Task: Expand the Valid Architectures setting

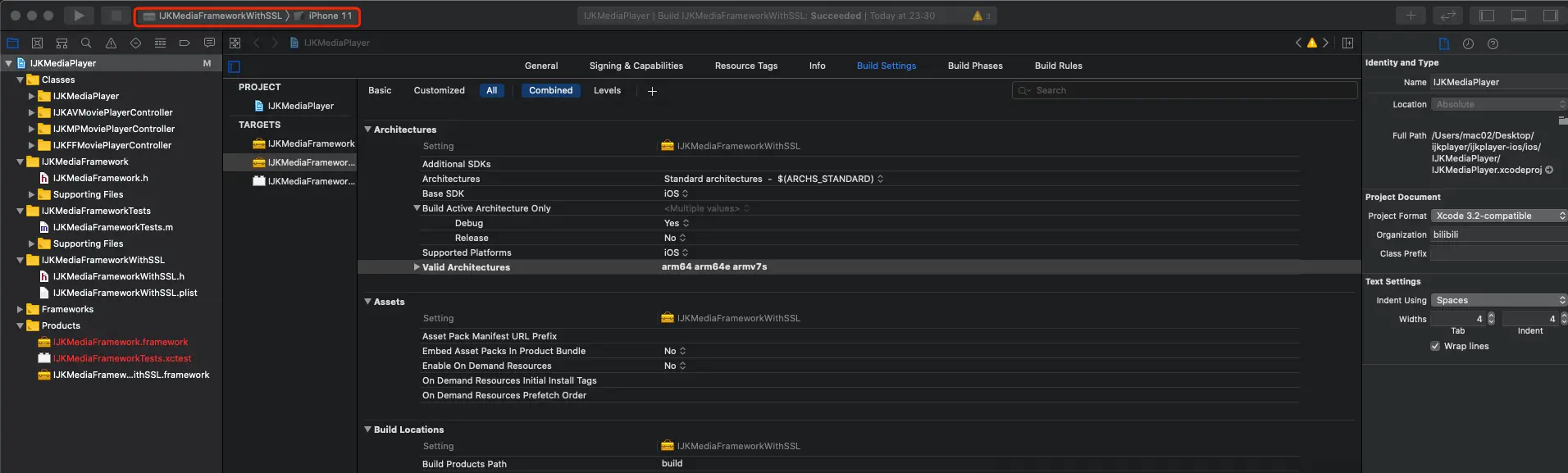Action: point(417,267)
